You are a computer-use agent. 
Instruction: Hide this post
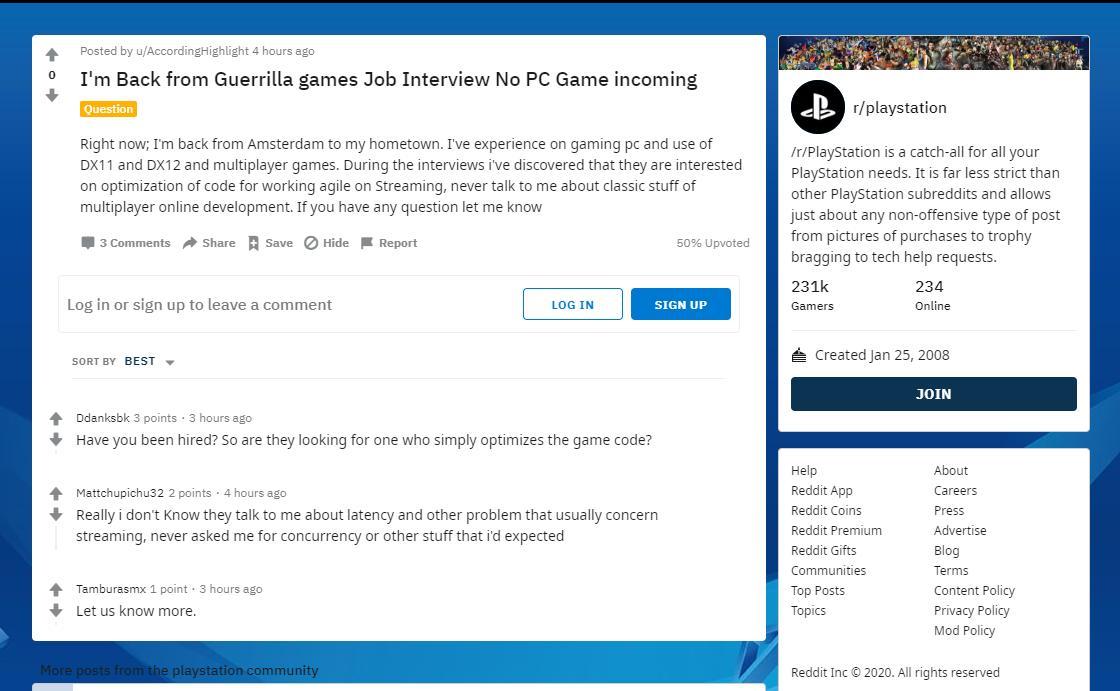tap(326, 243)
